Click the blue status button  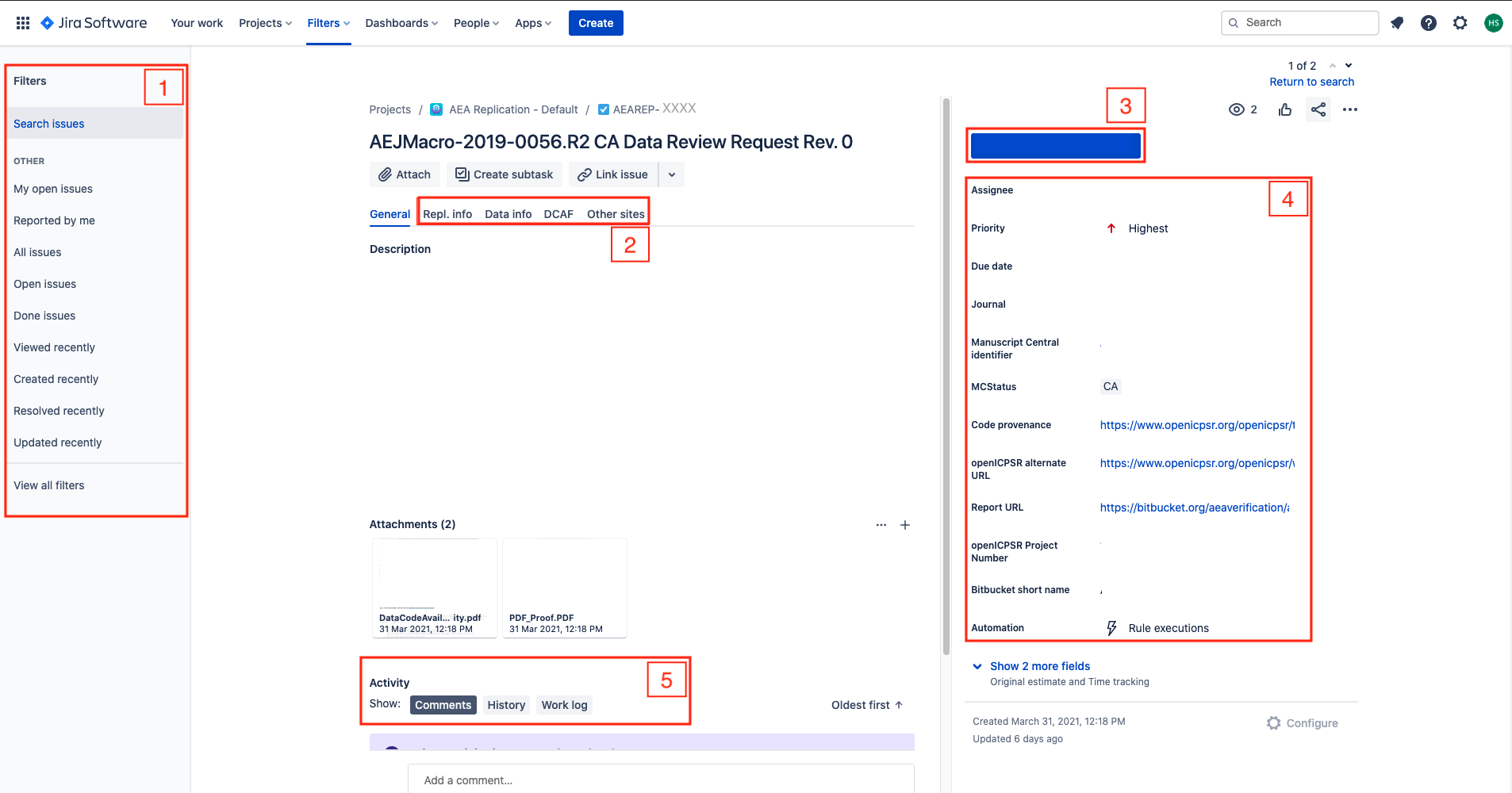coord(1056,146)
